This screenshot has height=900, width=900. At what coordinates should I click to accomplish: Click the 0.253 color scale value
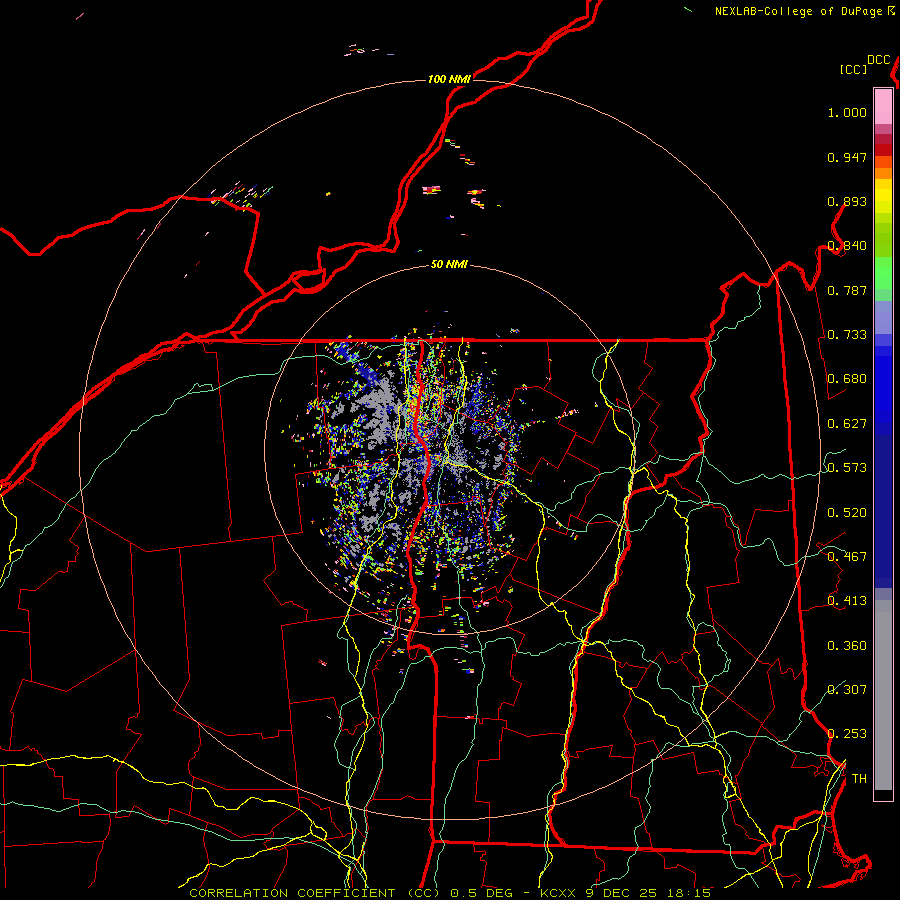pos(847,734)
